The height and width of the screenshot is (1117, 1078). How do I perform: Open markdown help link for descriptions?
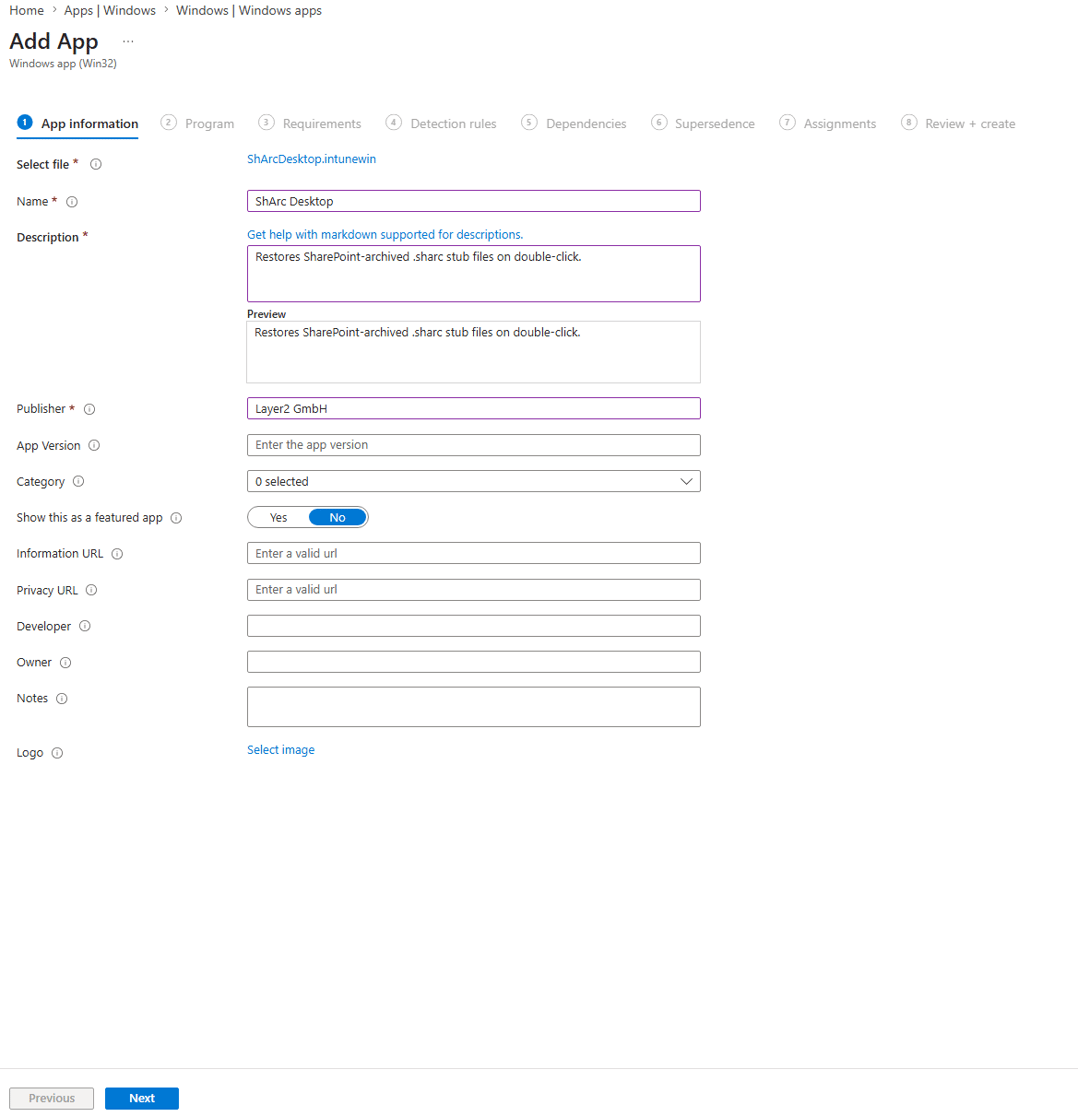(x=385, y=234)
